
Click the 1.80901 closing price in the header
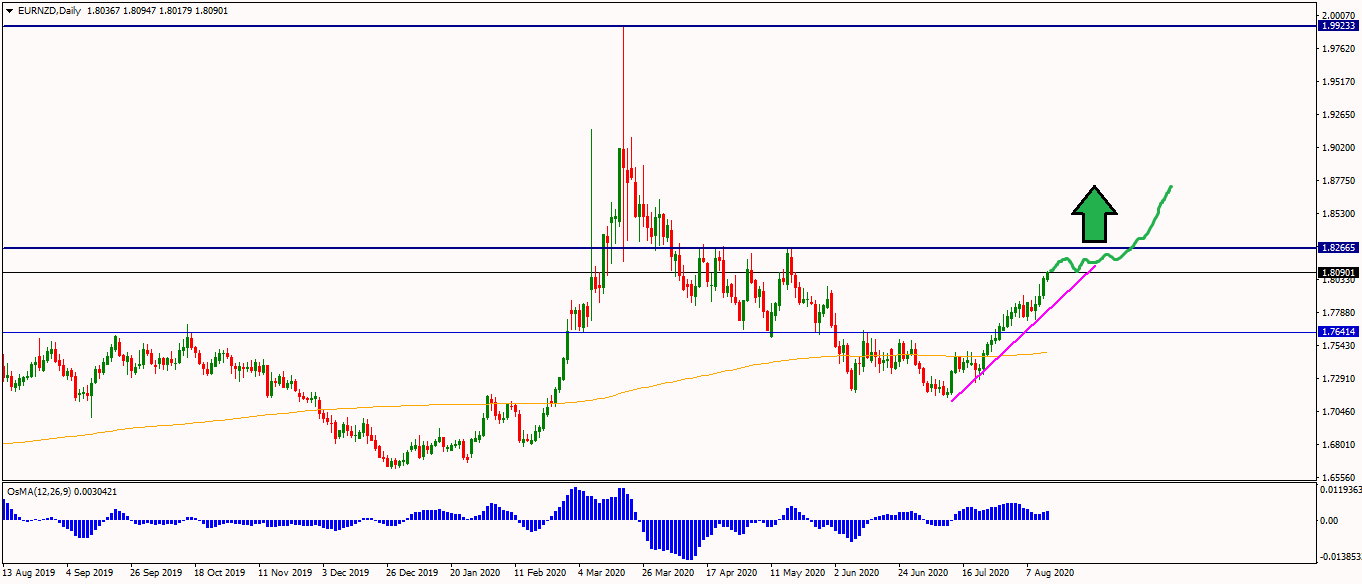pos(211,9)
